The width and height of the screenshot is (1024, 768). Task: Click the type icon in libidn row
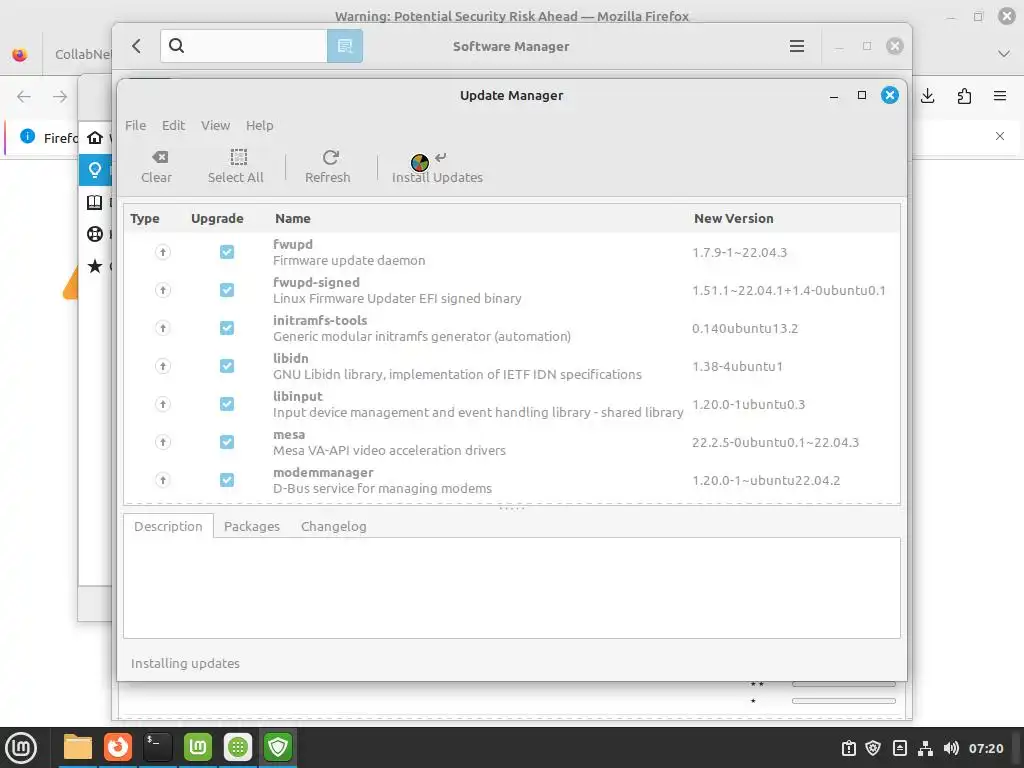(163, 366)
